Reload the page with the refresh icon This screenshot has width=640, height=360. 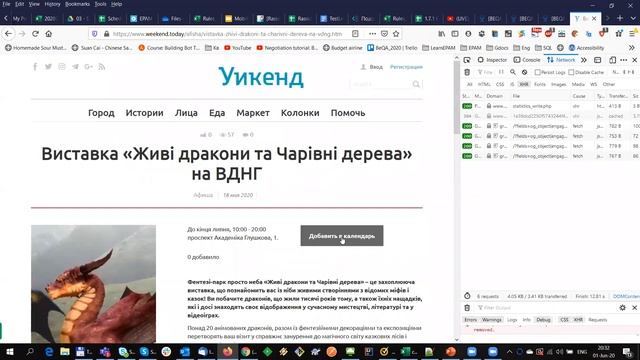pos(36,34)
